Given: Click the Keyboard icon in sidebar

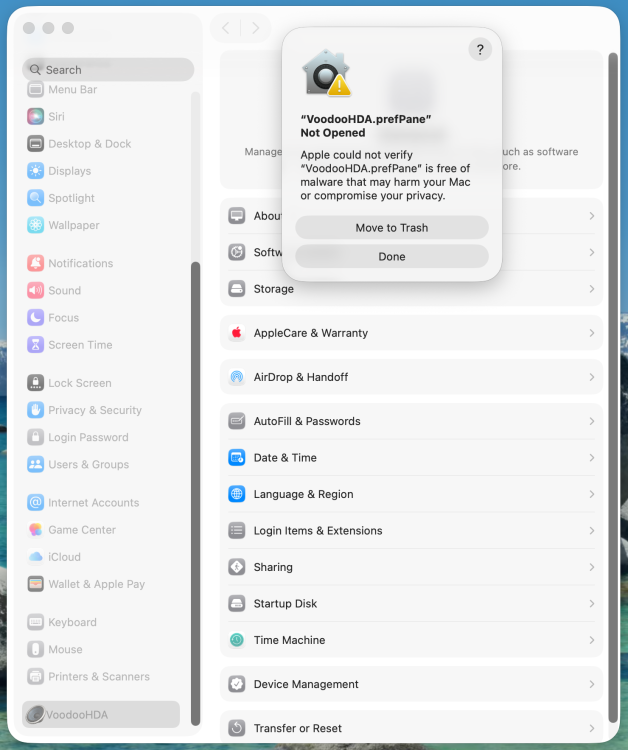Looking at the screenshot, I should [x=35, y=622].
